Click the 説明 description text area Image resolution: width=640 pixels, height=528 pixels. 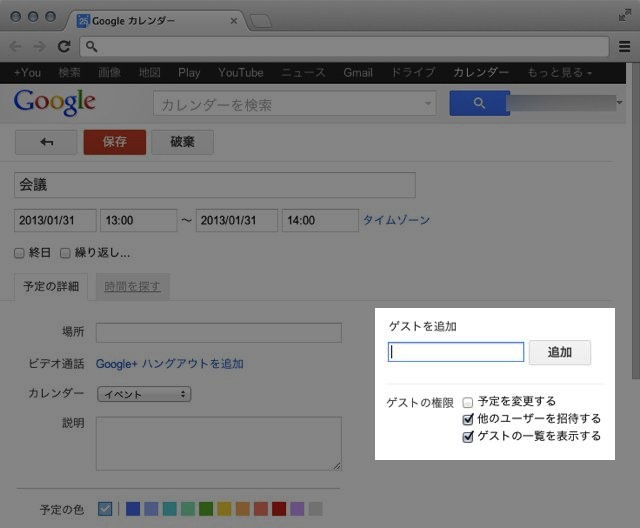pos(219,444)
